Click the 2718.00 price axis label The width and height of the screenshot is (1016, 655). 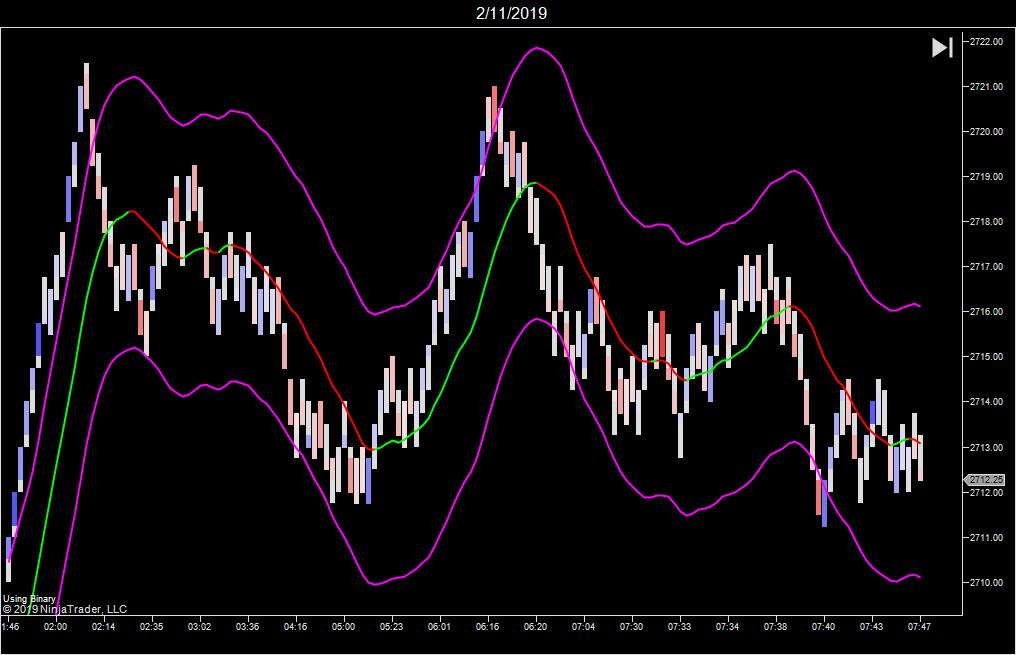(986, 222)
